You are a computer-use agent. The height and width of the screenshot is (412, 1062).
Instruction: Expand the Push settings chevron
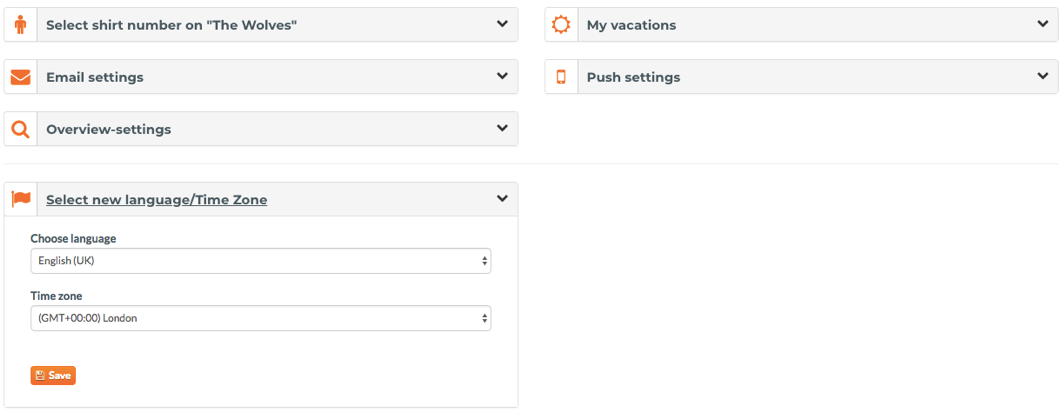point(1042,76)
